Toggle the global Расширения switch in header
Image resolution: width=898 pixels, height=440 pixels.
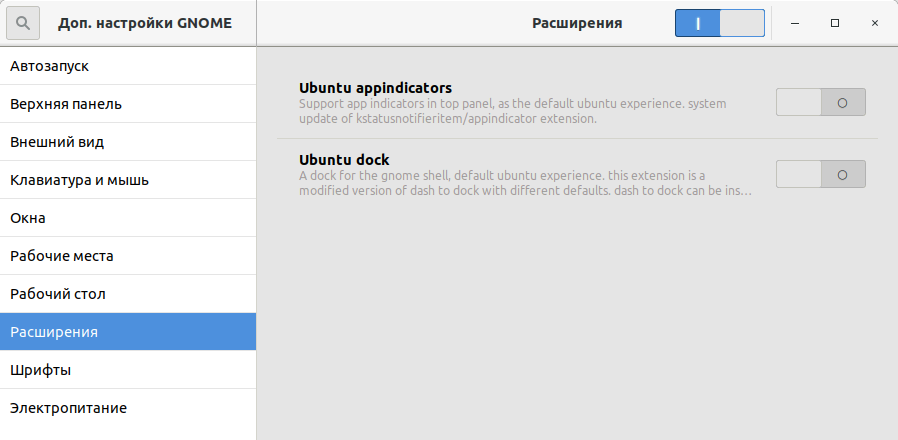click(719, 23)
